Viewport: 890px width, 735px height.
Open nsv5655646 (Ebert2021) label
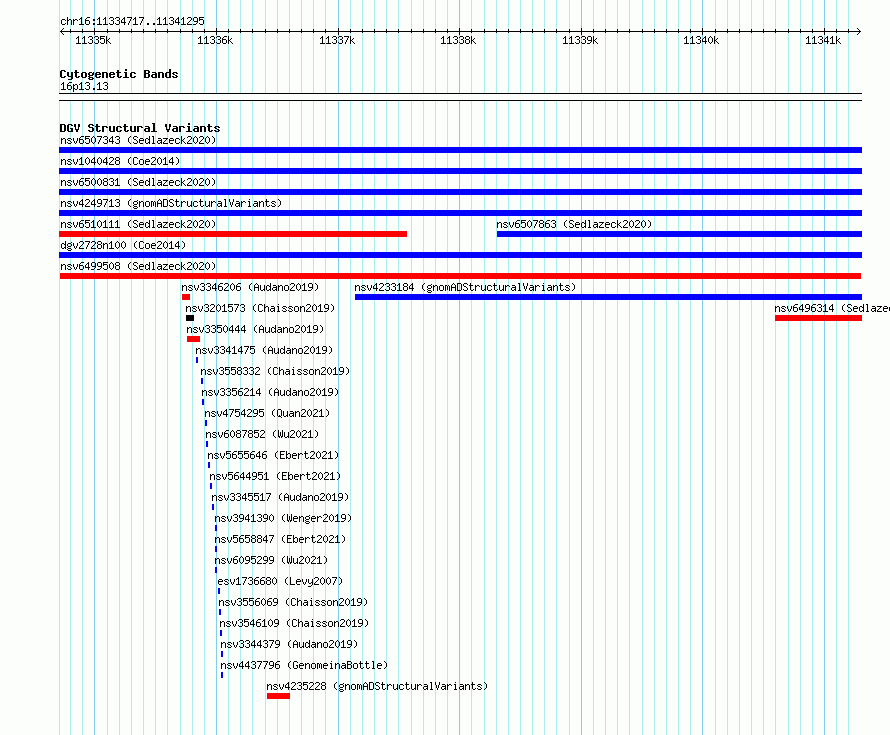[x=273, y=455]
